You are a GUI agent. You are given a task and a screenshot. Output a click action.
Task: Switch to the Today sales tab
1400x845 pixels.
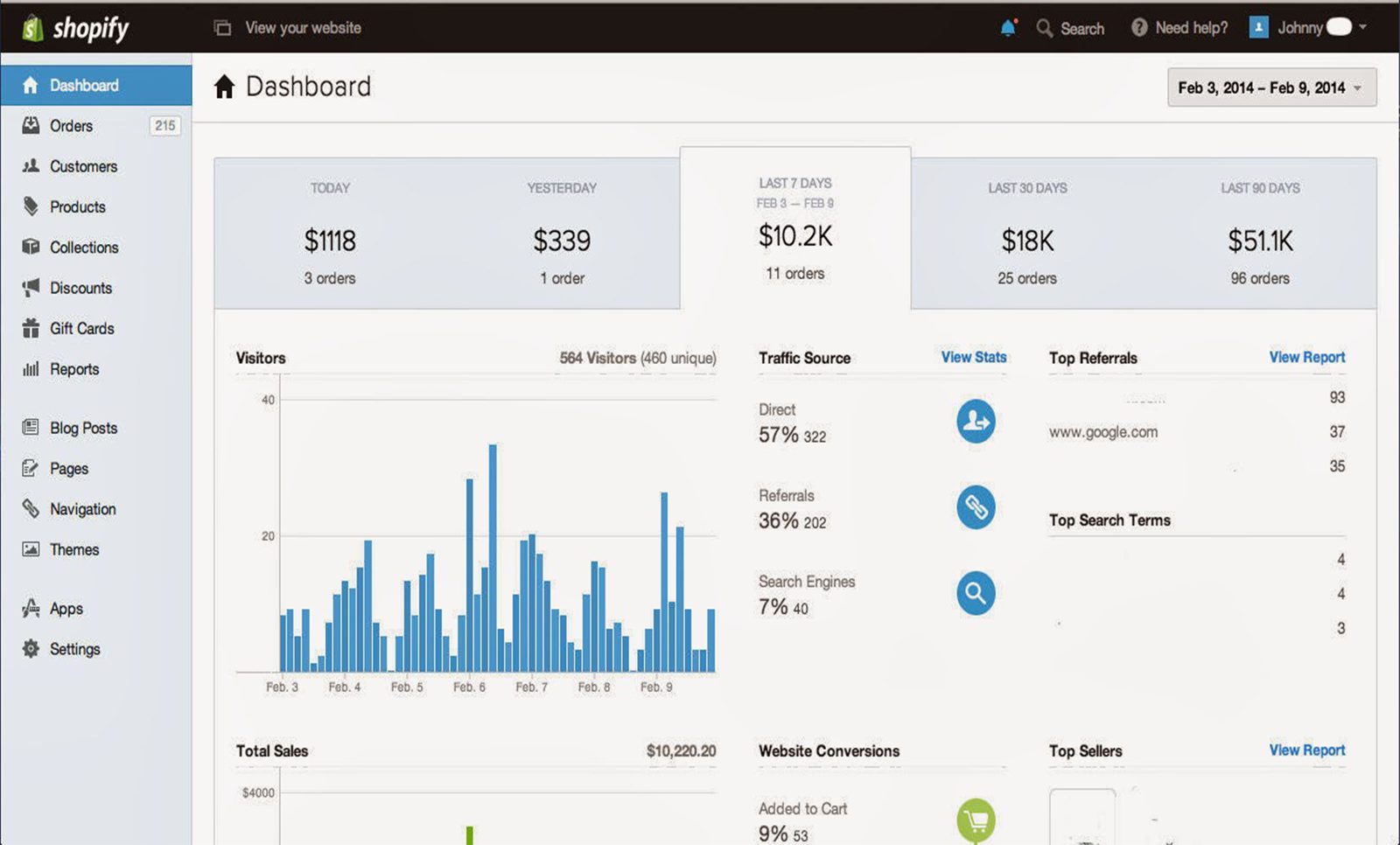click(x=330, y=233)
